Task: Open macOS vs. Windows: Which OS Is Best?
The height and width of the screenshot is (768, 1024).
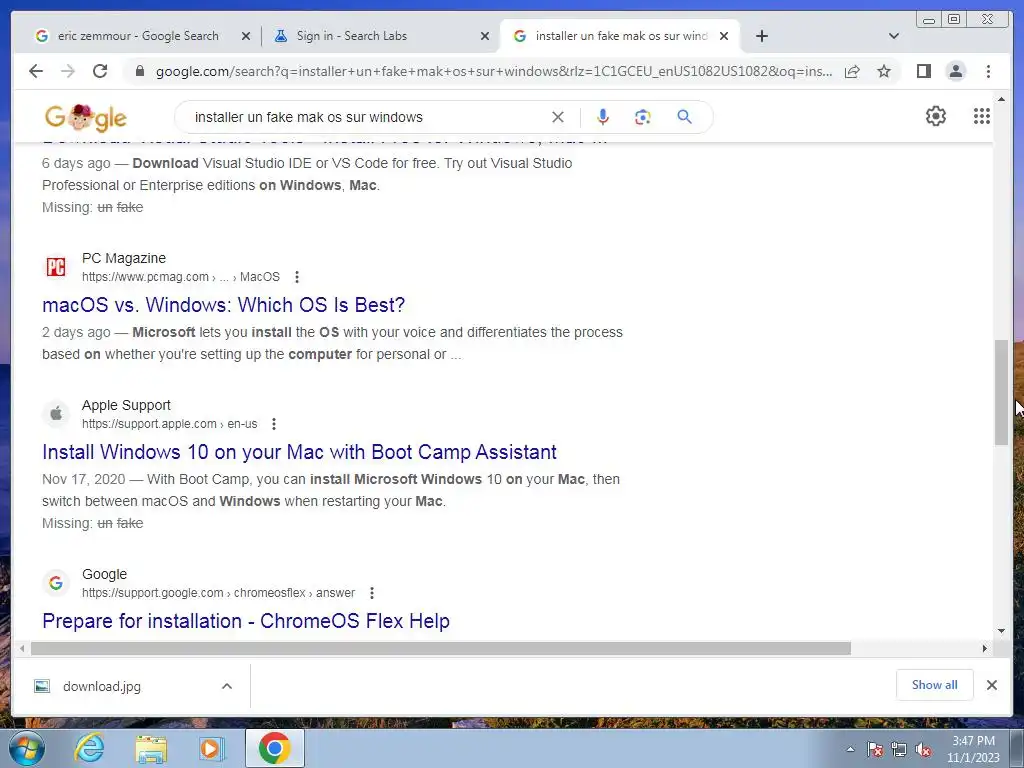Action: tap(223, 305)
